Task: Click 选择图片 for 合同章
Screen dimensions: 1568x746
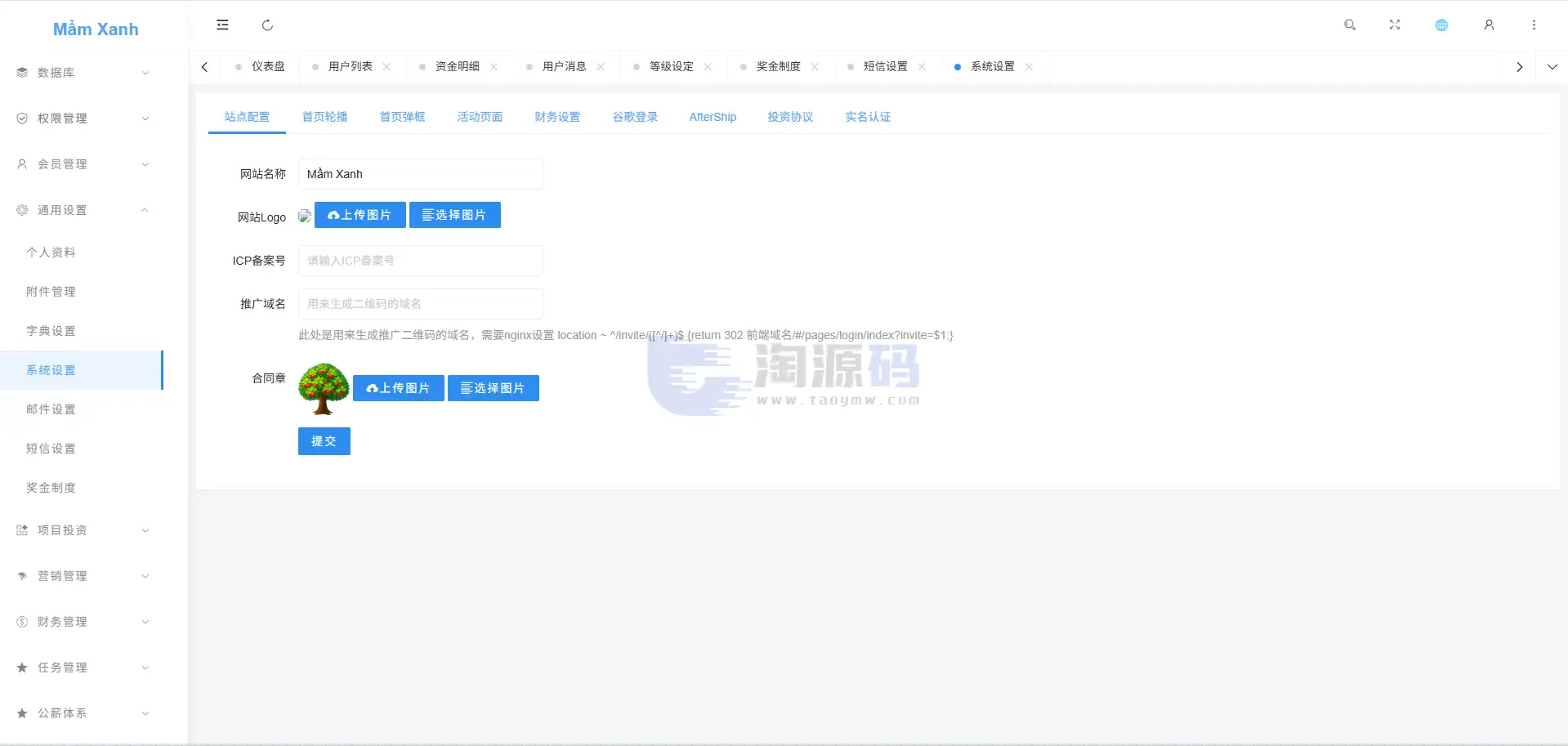Action: 493,388
